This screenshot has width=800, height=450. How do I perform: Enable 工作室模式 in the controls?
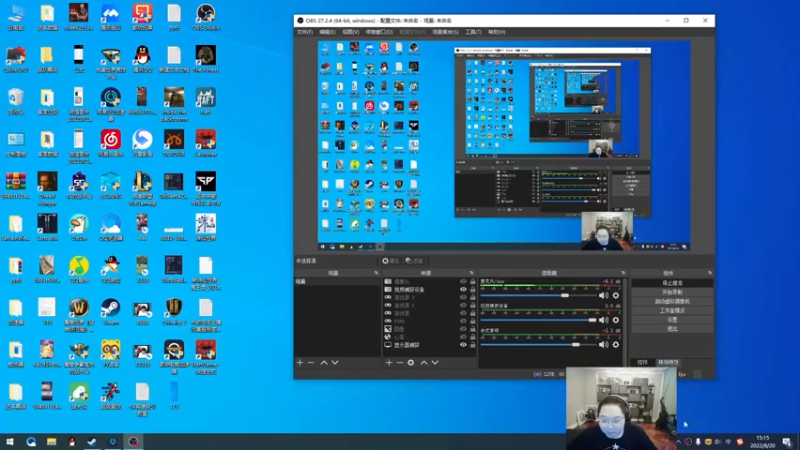672,311
